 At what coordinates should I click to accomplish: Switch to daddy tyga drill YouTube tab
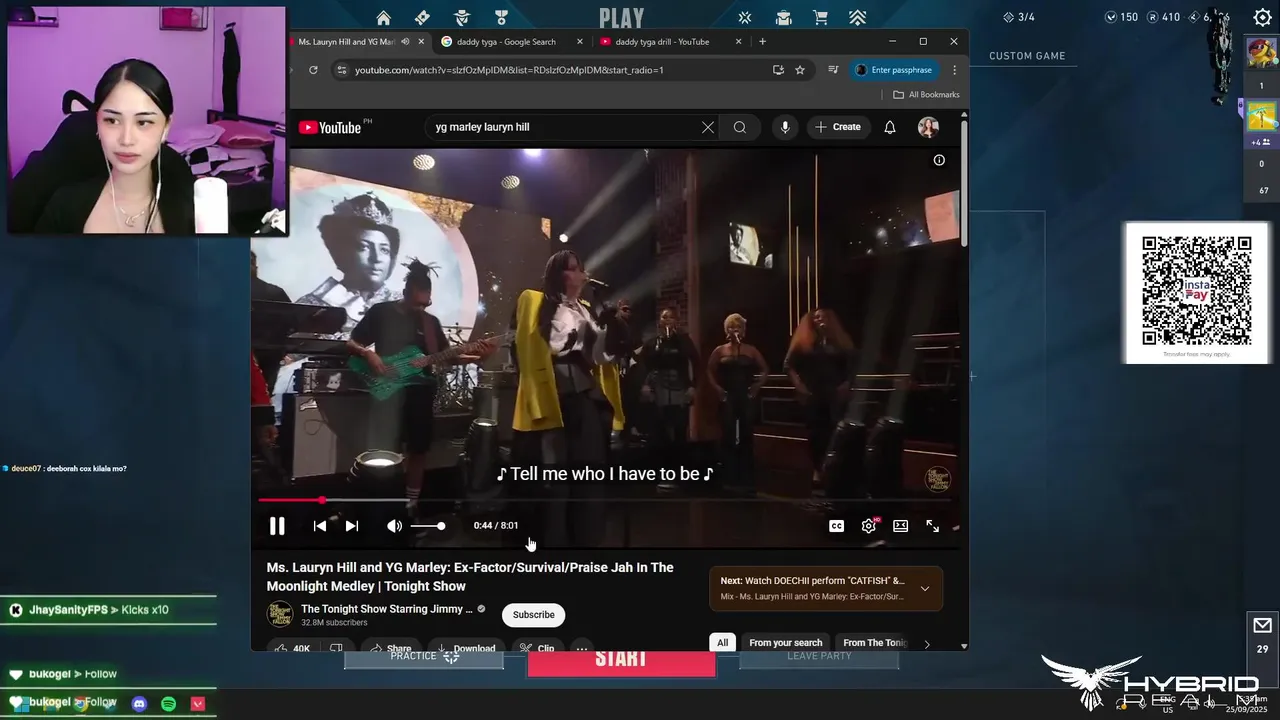pyautogui.click(x=662, y=42)
